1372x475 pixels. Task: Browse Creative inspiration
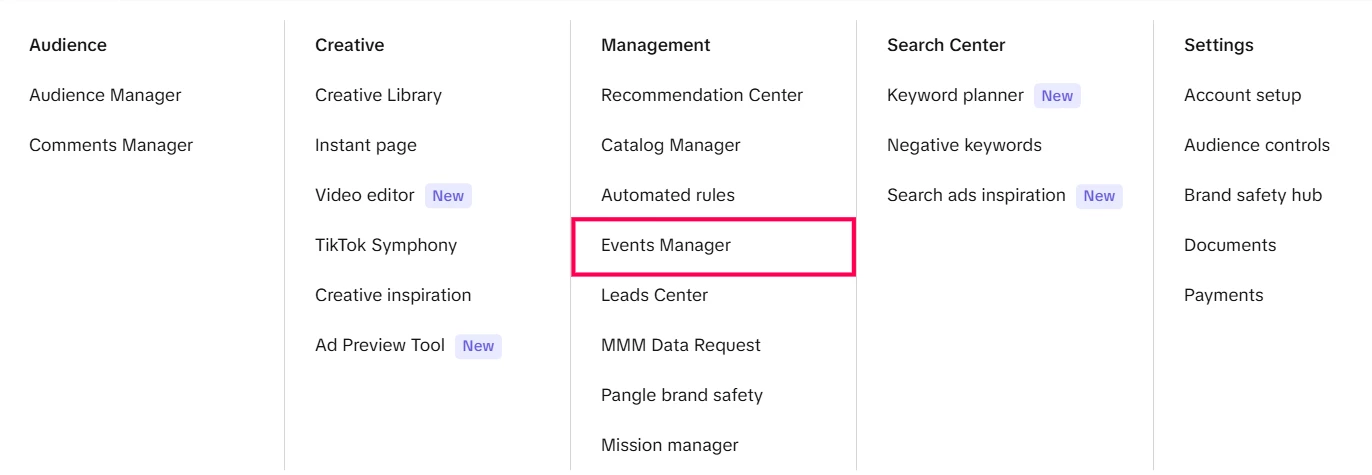pyautogui.click(x=393, y=295)
